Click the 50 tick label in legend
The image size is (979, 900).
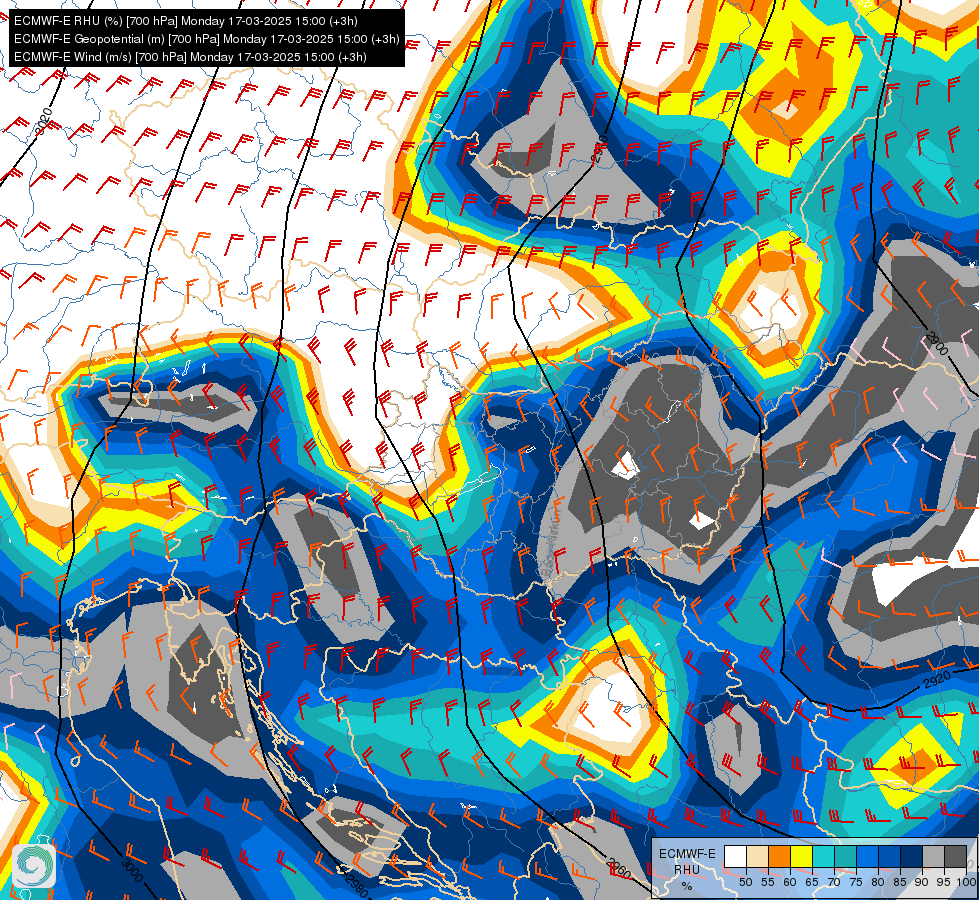click(x=745, y=882)
